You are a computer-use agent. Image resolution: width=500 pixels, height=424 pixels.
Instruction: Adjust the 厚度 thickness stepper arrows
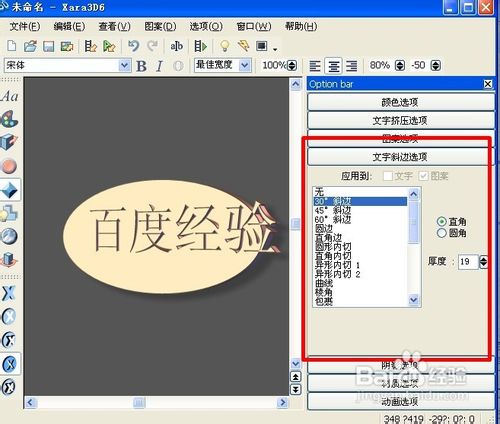pyautogui.click(x=483, y=262)
